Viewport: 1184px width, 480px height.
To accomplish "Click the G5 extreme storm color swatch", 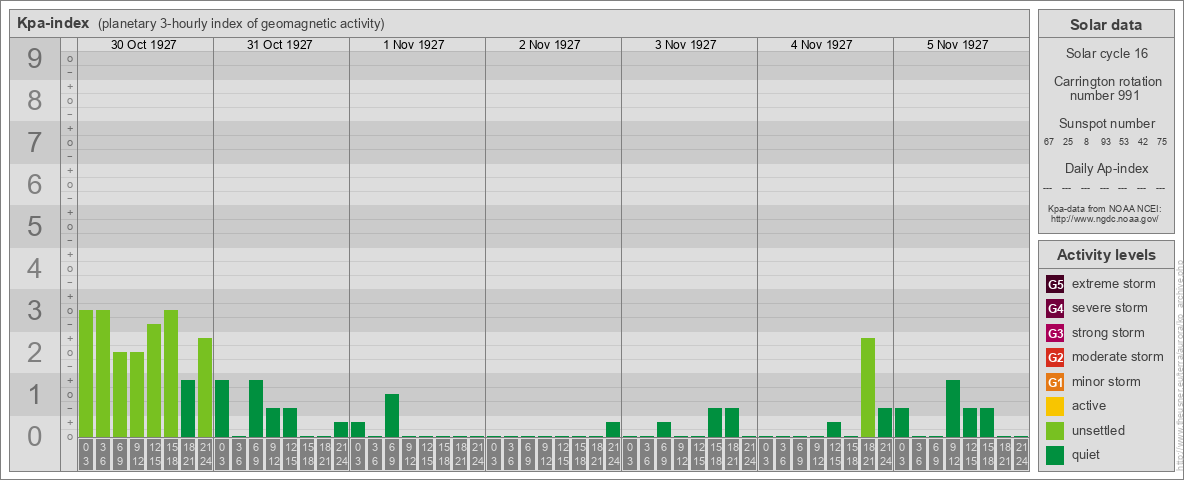I will [1055, 284].
